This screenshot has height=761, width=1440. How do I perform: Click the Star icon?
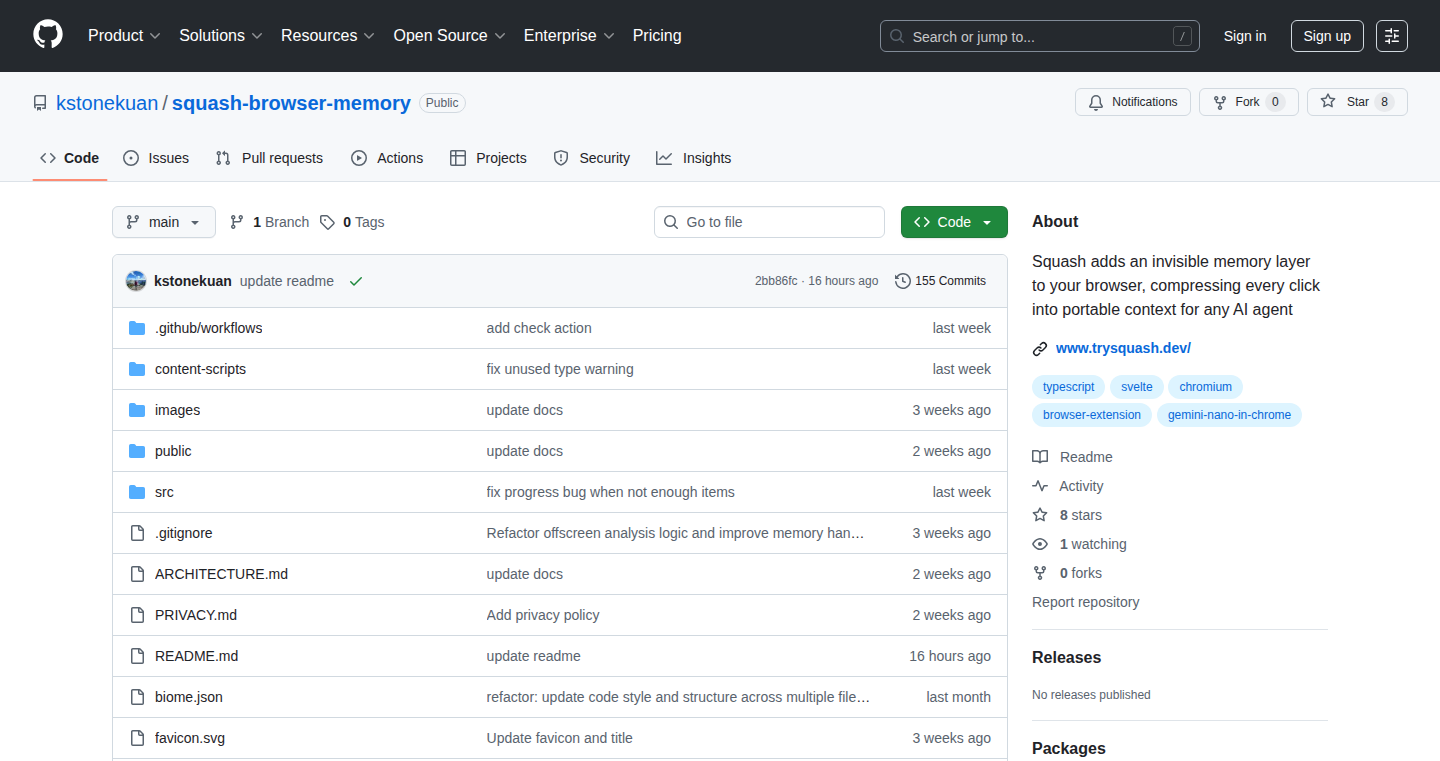coord(1328,101)
